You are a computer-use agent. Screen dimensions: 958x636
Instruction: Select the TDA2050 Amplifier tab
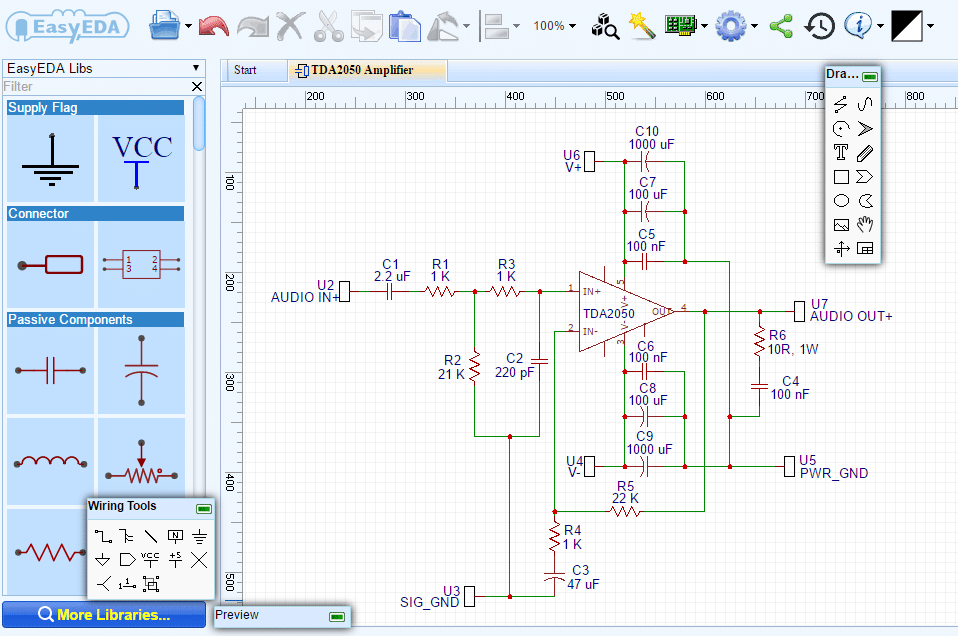pos(367,70)
